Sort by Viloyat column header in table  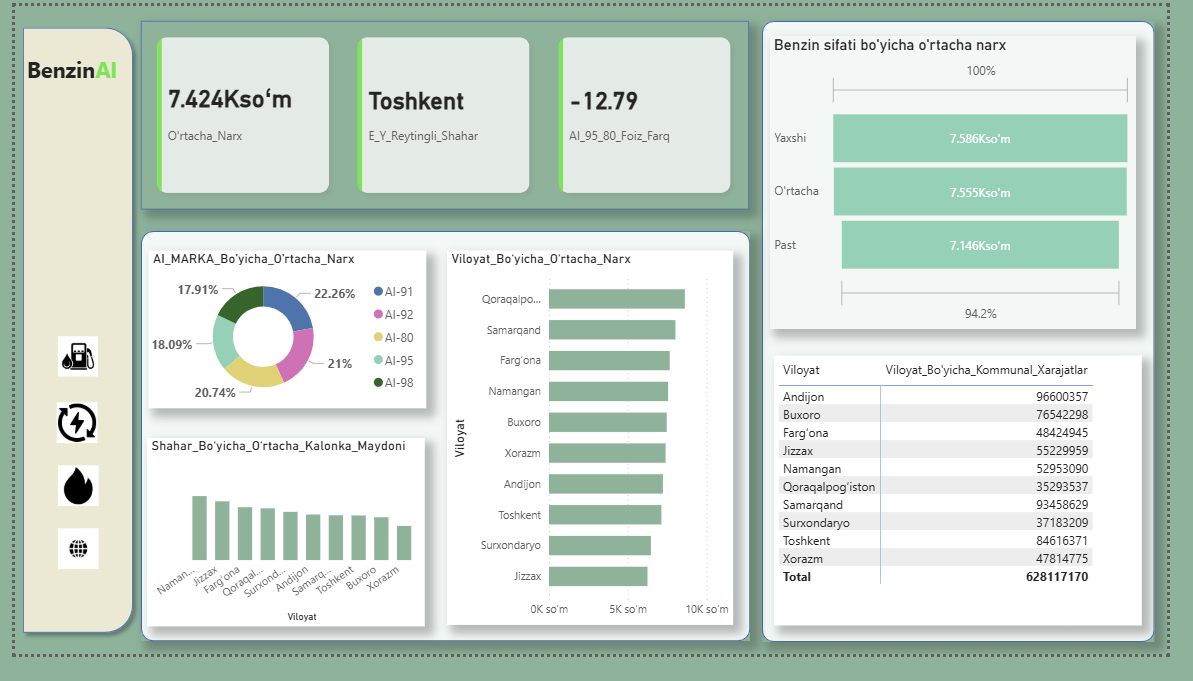800,370
